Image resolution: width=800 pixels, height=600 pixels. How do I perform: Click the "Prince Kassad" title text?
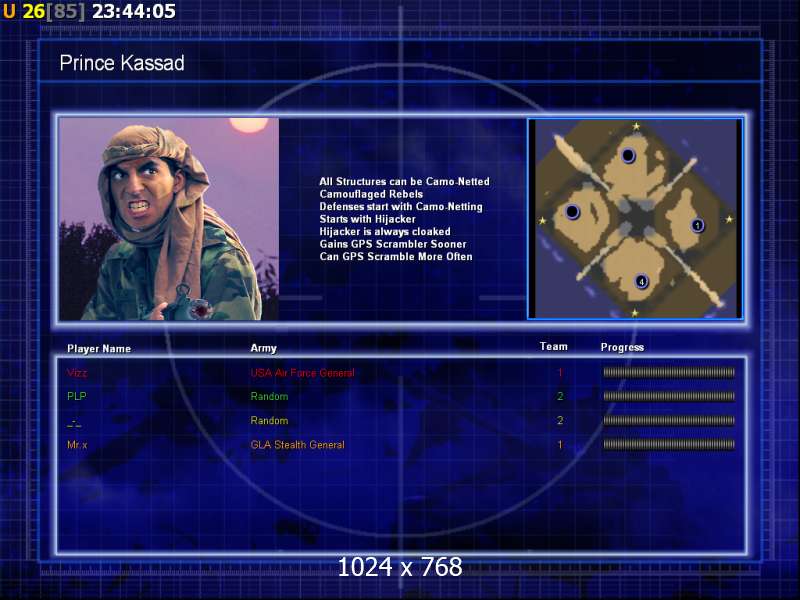[122, 63]
